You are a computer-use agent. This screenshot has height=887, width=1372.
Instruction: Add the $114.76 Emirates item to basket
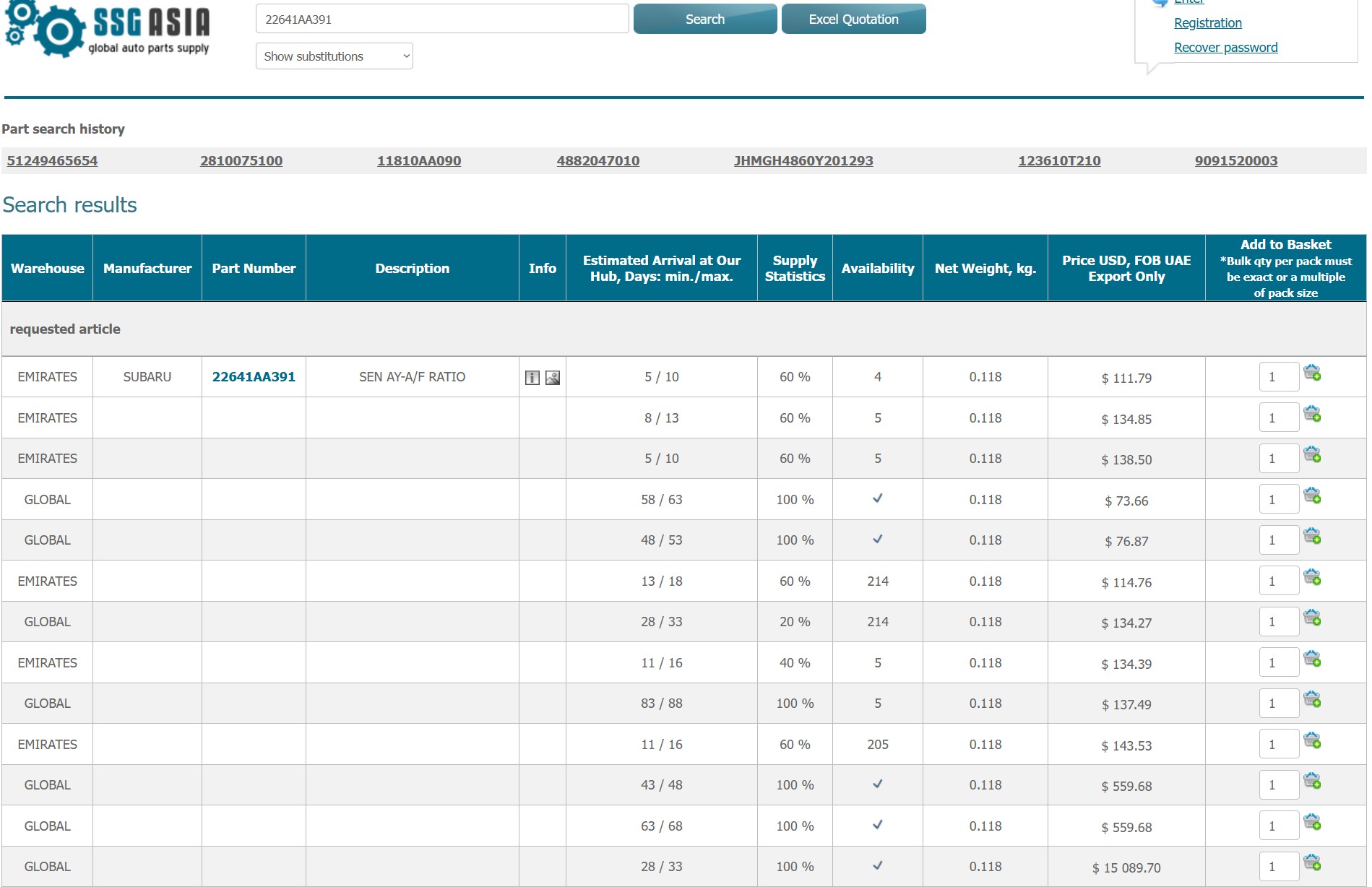tap(1312, 578)
